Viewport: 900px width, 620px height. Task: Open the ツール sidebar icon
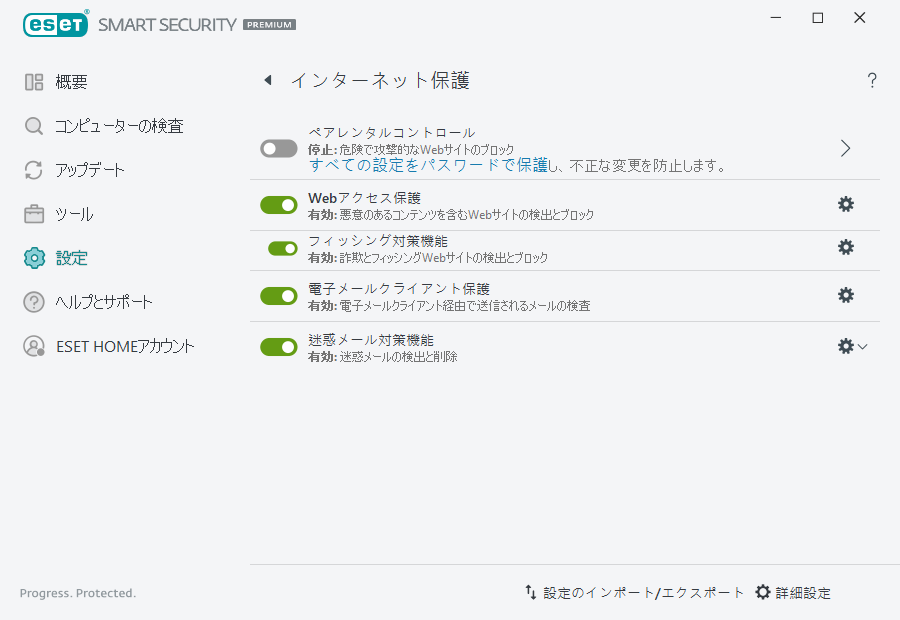[x=33, y=214]
